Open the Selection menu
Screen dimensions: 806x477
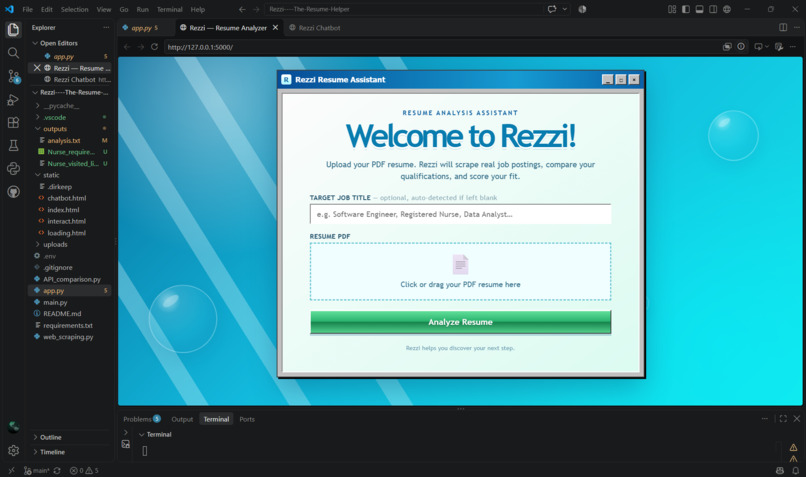point(75,9)
